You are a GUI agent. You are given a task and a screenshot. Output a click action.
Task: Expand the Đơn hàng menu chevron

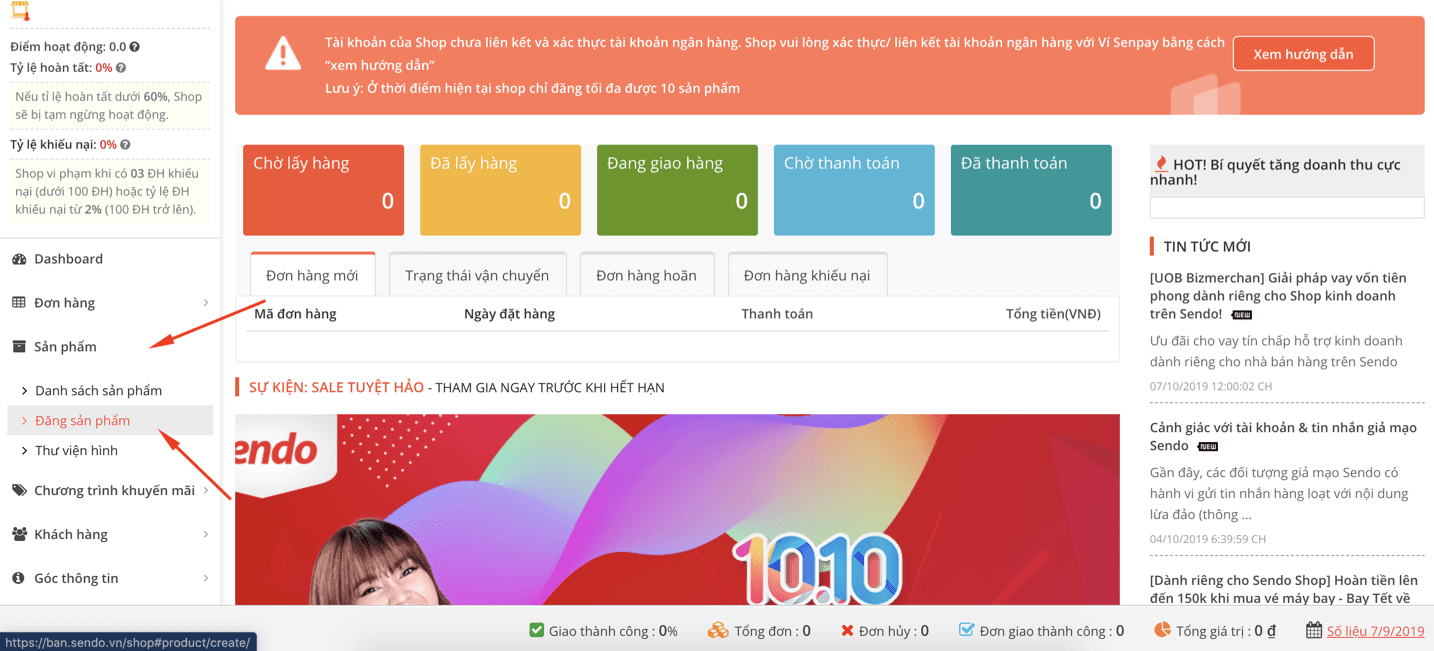206,303
